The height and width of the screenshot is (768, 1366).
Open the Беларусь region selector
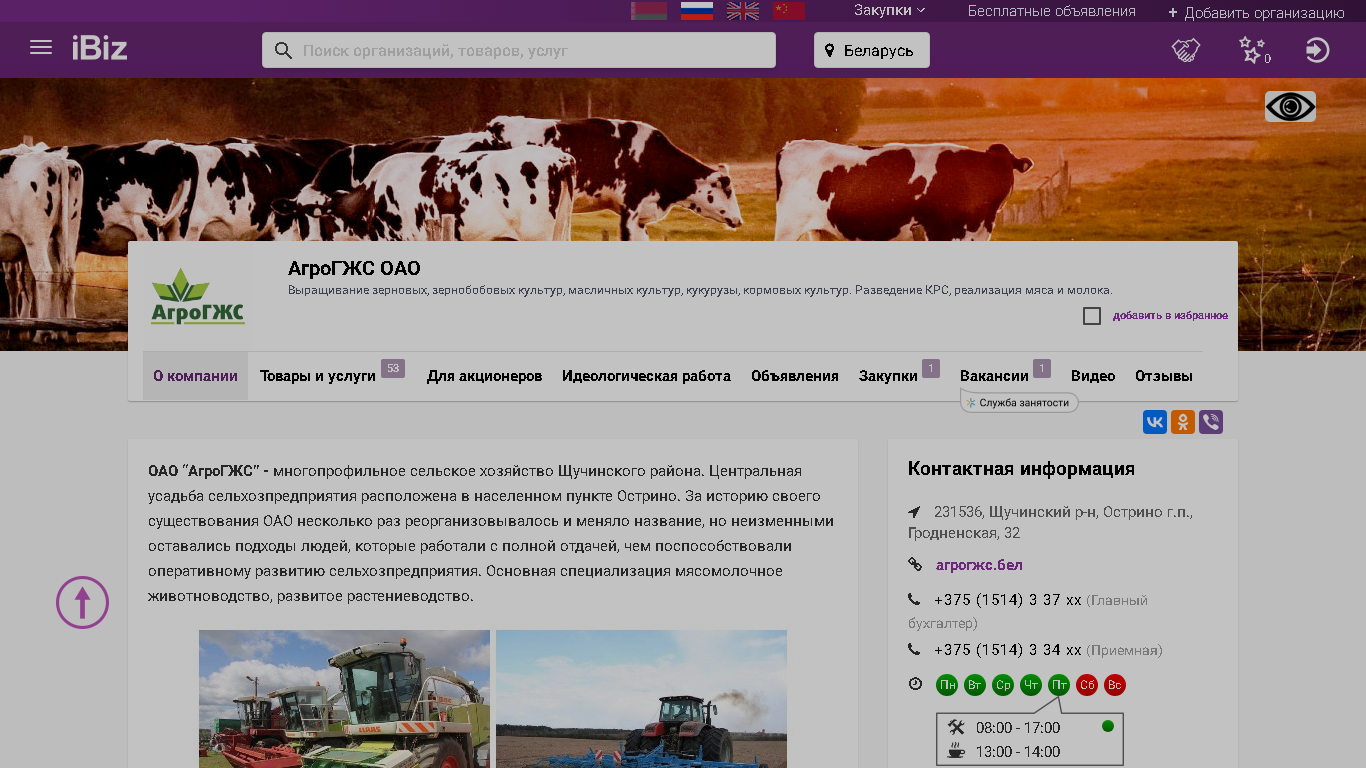click(x=872, y=50)
